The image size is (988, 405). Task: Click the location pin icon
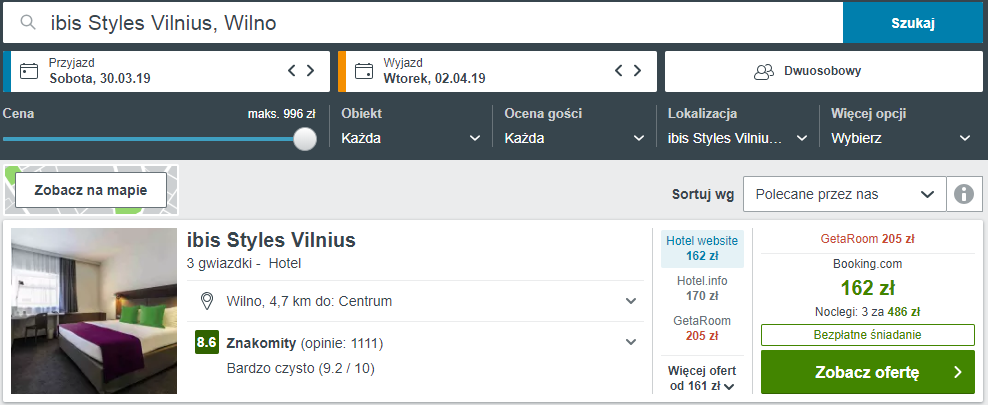[x=207, y=301]
